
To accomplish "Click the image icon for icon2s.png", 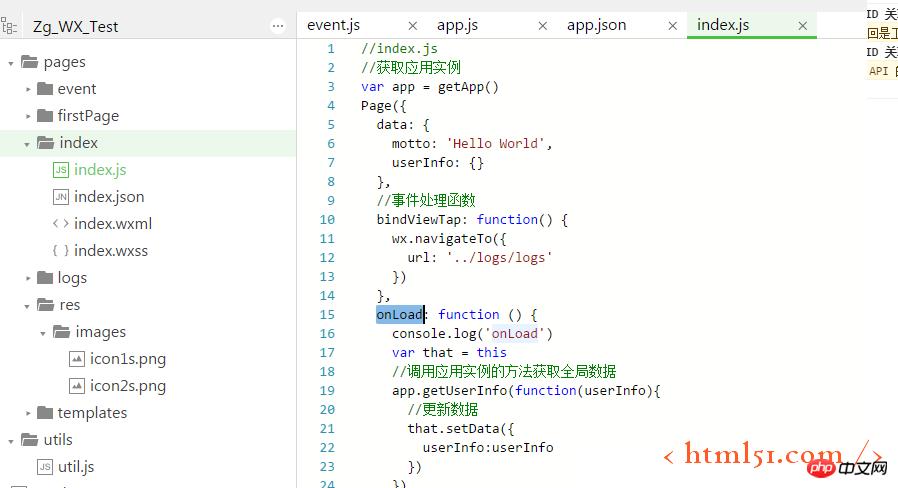I will point(77,386).
